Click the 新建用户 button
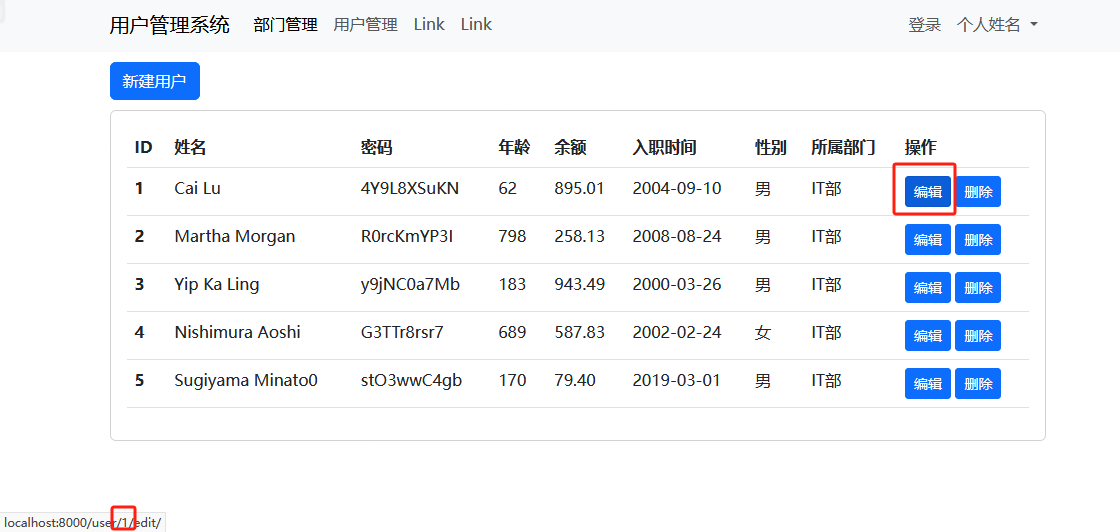 click(154, 81)
